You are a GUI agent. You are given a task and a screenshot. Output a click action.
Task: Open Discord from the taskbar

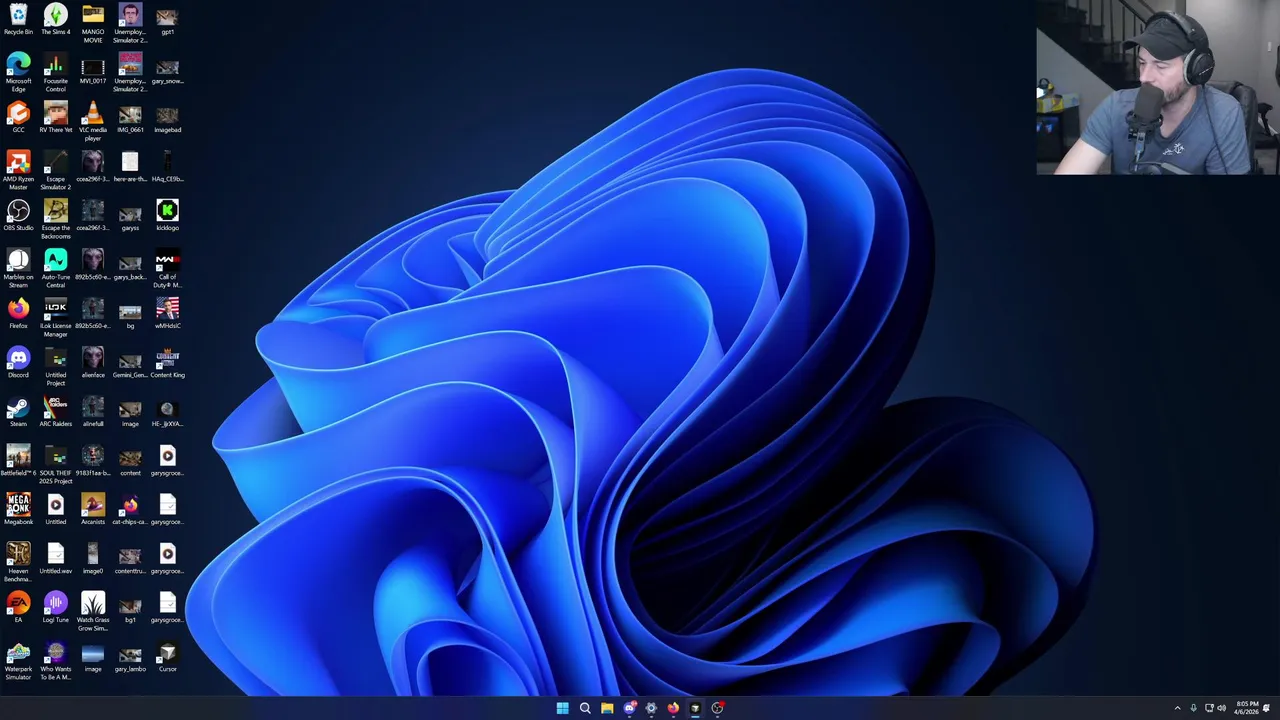pos(629,708)
